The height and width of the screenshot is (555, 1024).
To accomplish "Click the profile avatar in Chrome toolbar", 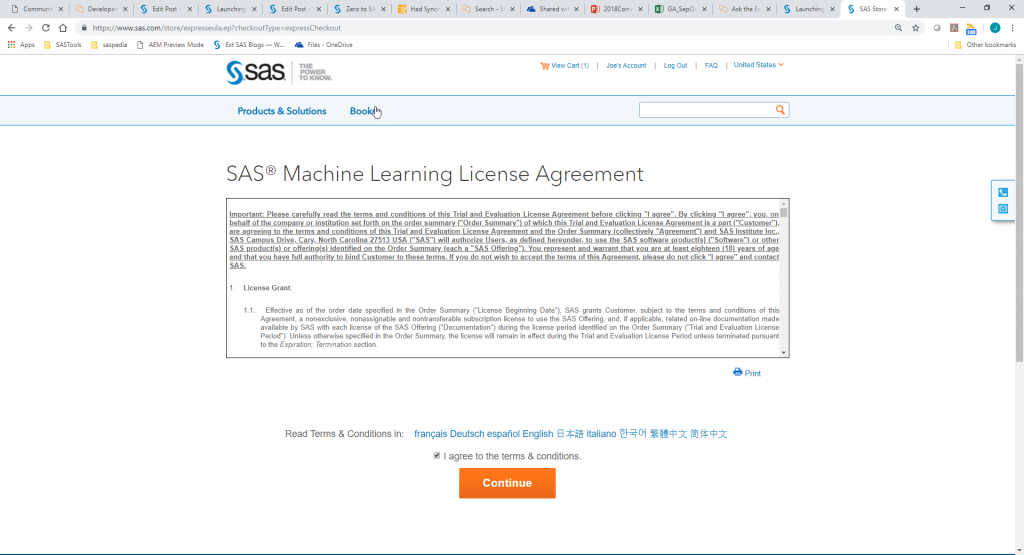I will (995, 28).
